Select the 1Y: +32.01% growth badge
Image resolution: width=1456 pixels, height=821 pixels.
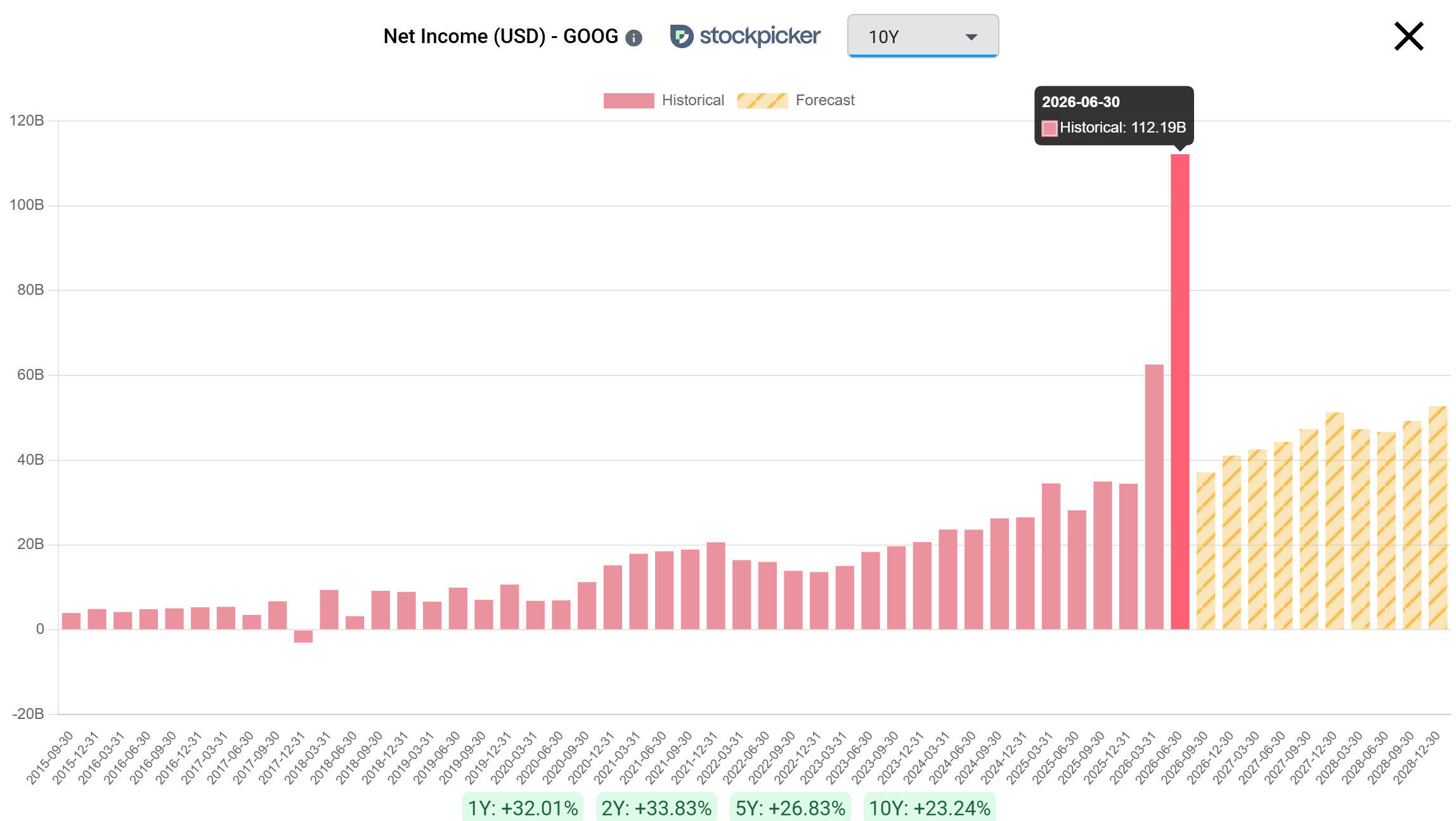coord(523,807)
